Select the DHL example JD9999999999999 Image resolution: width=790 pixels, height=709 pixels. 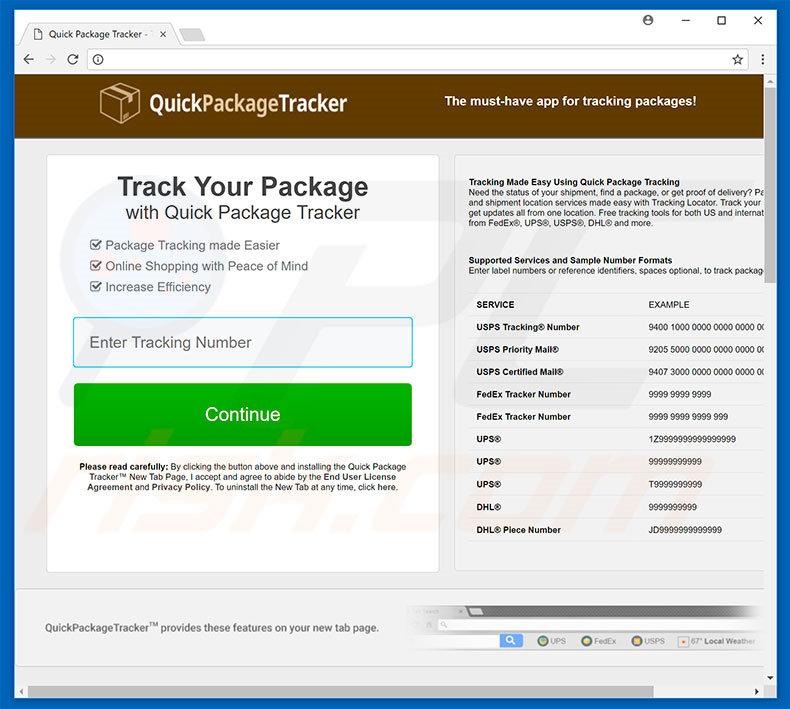point(685,530)
